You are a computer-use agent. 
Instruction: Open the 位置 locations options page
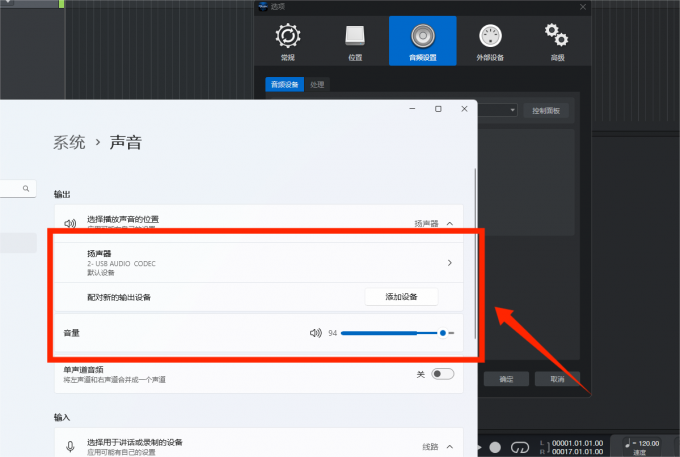355,41
